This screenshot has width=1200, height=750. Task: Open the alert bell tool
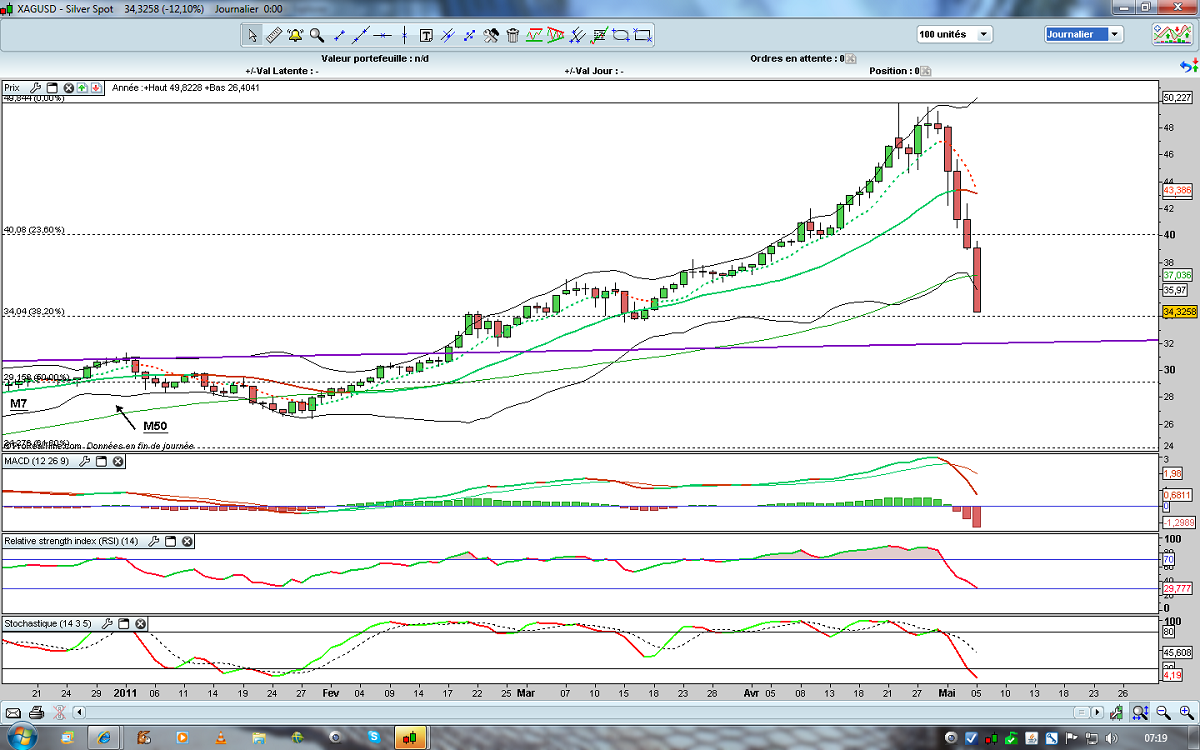click(295, 35)
